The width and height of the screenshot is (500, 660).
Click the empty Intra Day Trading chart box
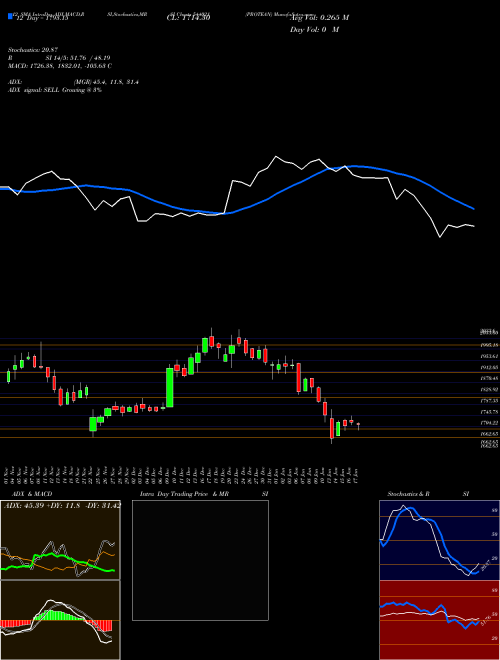point(200,560)
